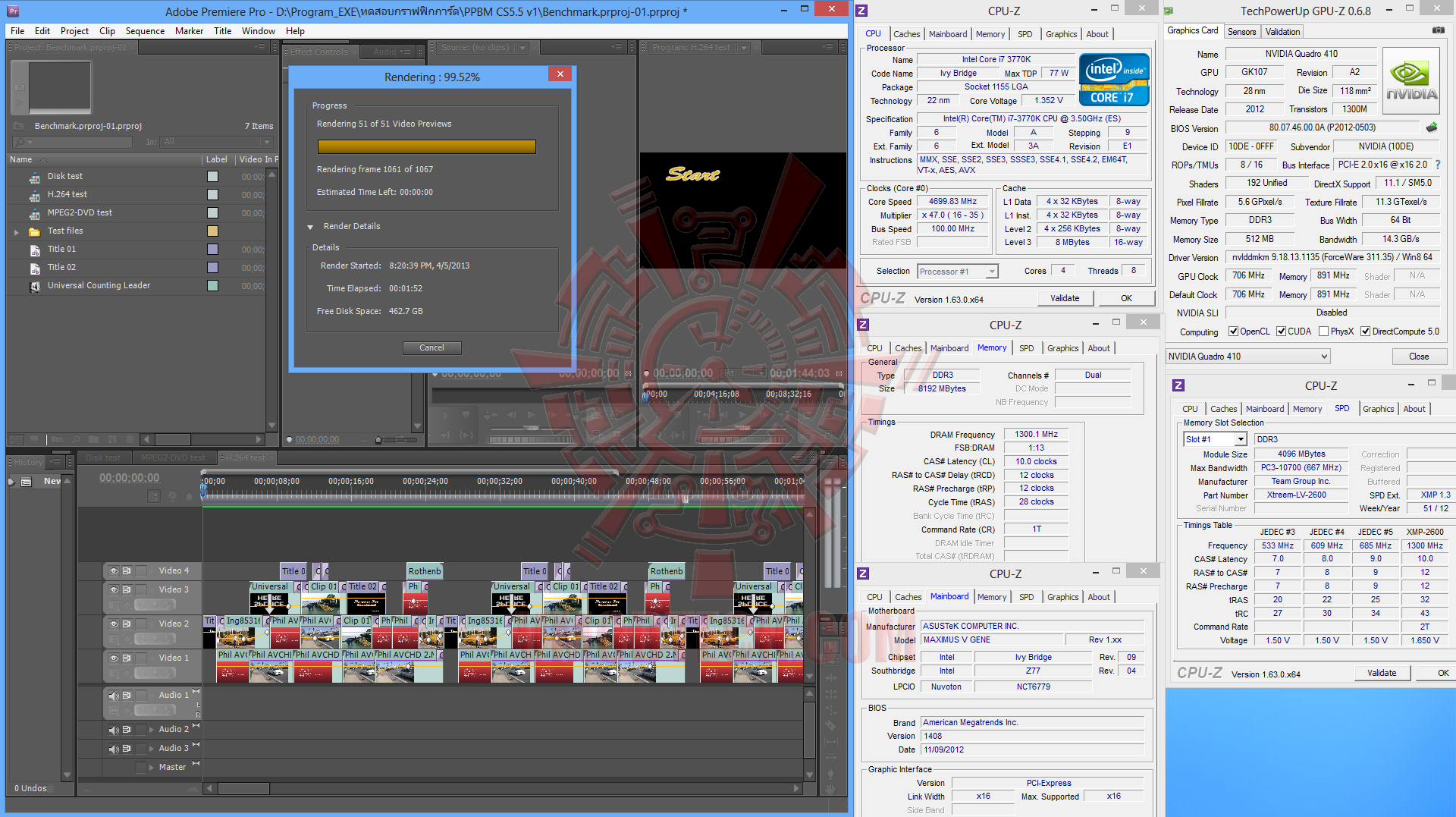1456x817 pixels.
Task: Click the GPU-Z BIOS save chip icon
Action: (x=1432, y=127)
